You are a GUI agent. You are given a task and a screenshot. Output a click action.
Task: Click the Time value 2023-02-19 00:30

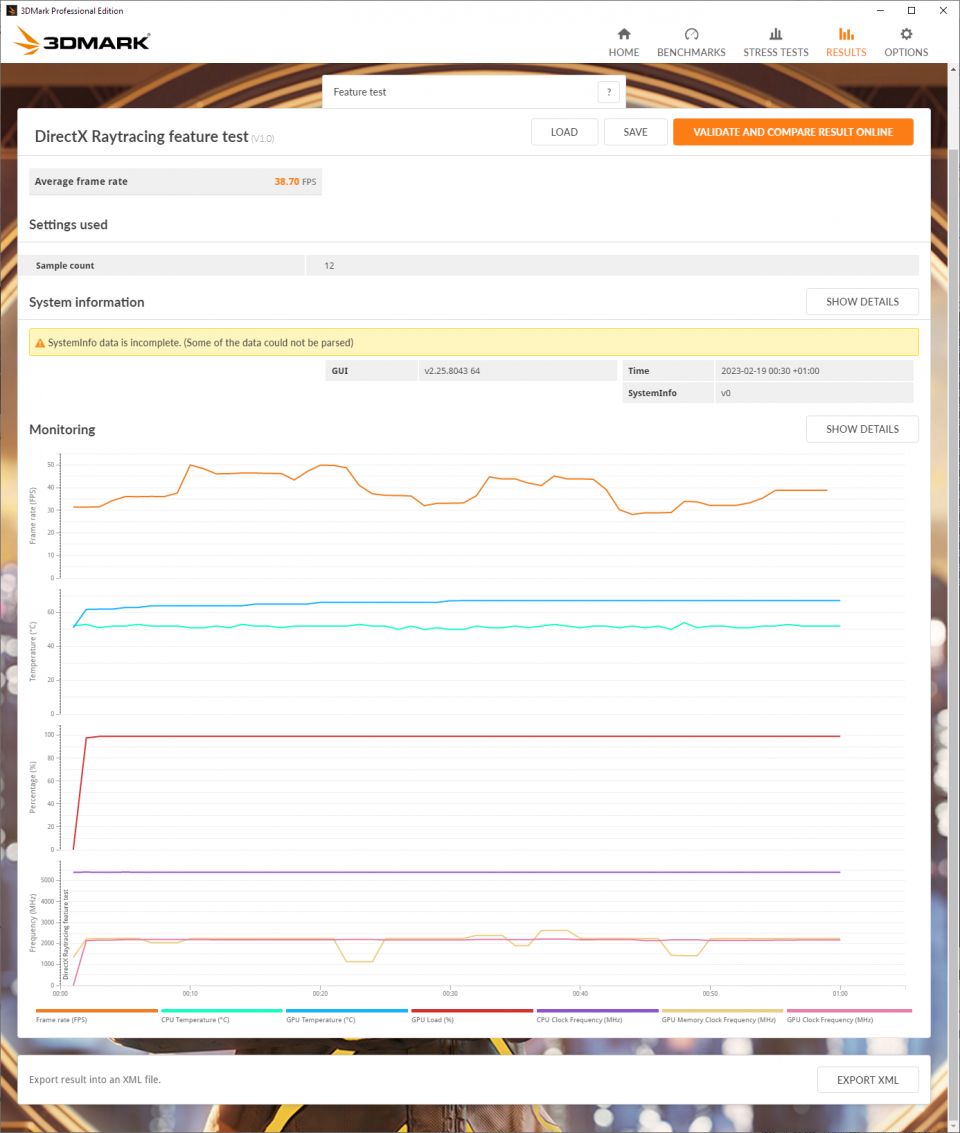click(x=770, y=371)
